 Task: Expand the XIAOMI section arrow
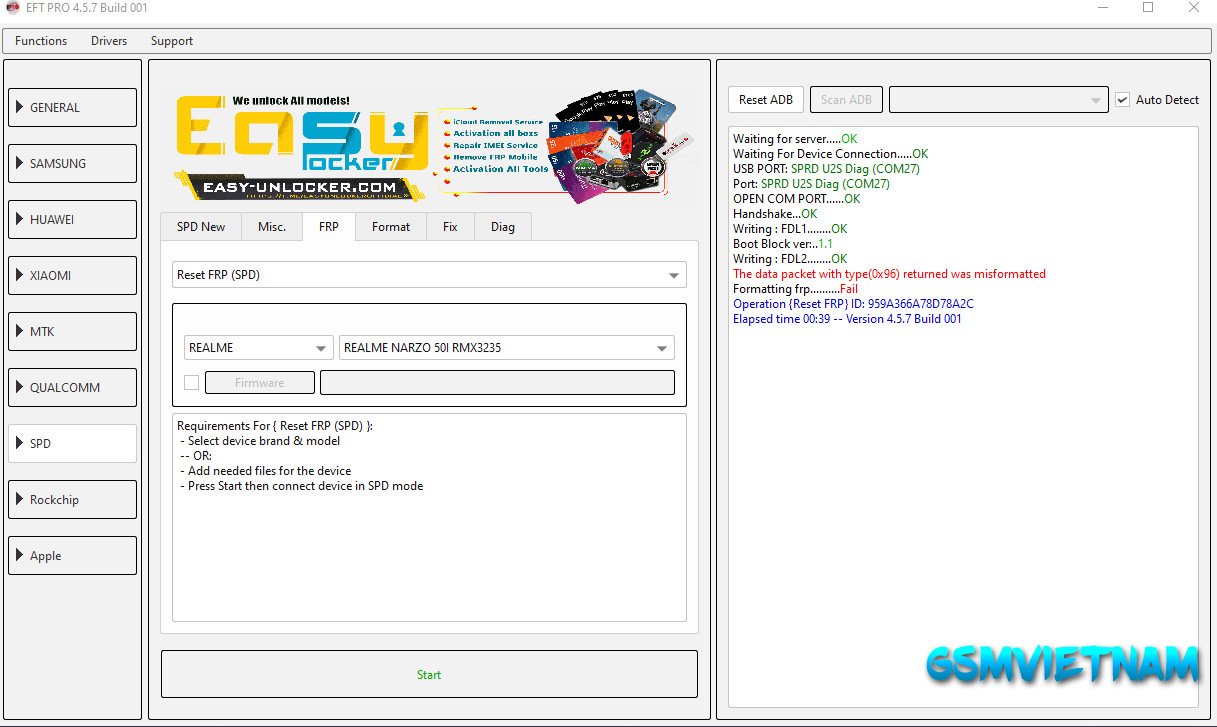click(x=20, y=275)
